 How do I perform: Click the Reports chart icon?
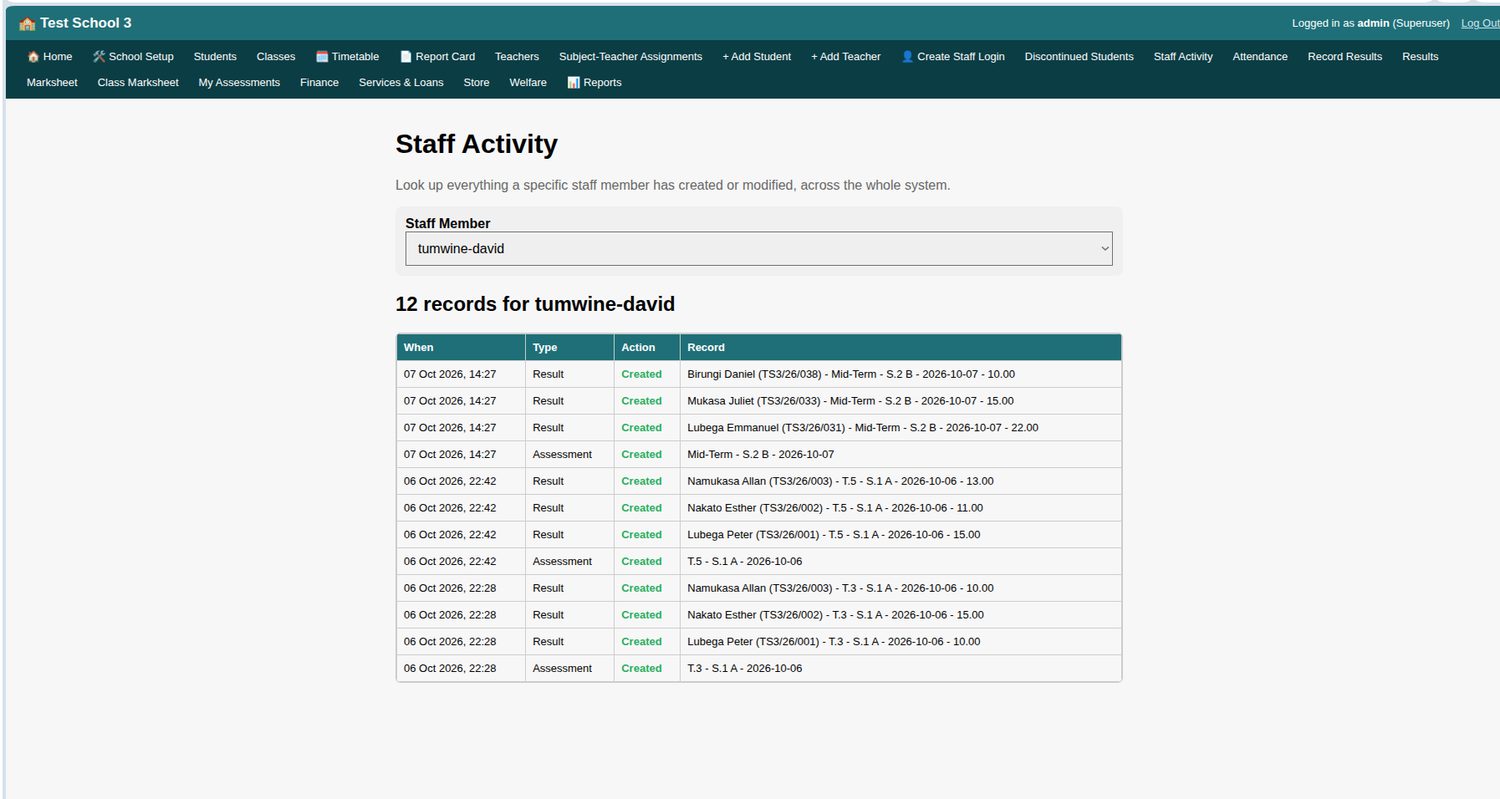click(x=573, y=83)
